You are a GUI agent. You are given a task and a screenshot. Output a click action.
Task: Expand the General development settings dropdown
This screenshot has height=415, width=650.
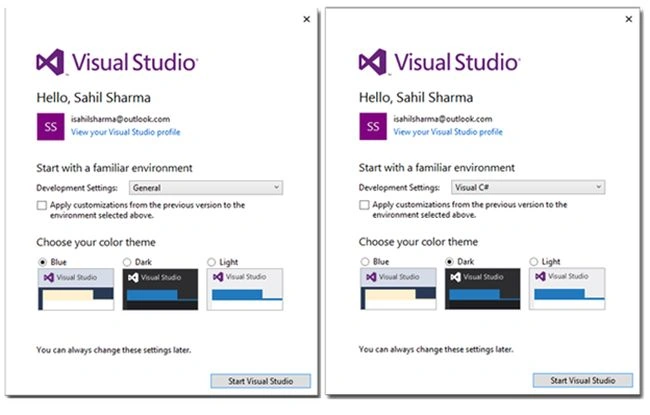(x=206, y=188)
